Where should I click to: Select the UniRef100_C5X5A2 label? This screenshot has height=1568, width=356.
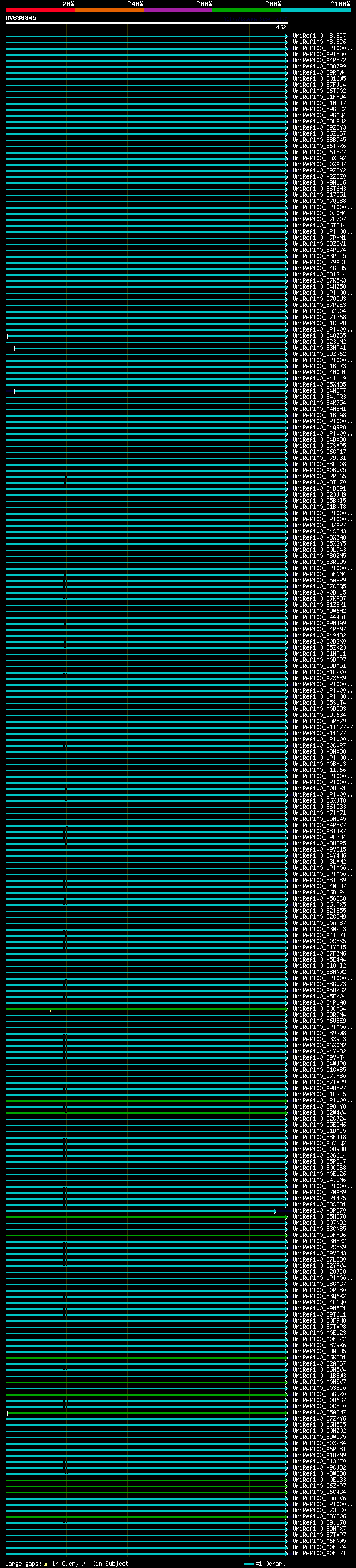tap(319, 159)
